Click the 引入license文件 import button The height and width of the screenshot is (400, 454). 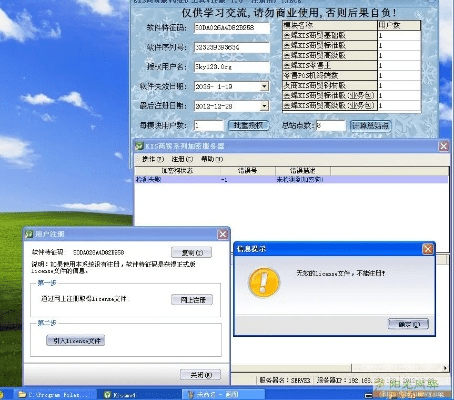coord(75,341)
